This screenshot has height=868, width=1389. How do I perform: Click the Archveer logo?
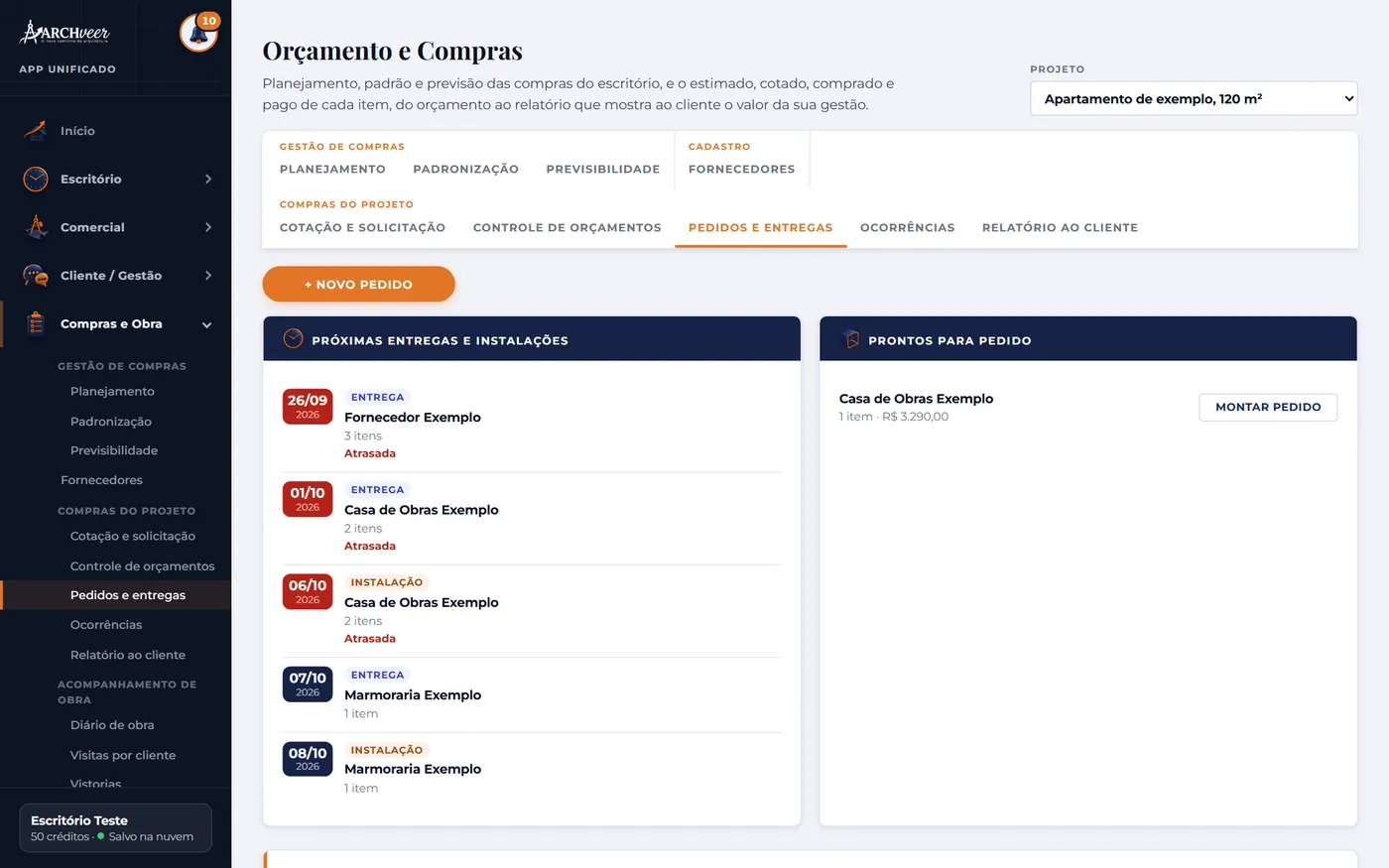(65, 33)
